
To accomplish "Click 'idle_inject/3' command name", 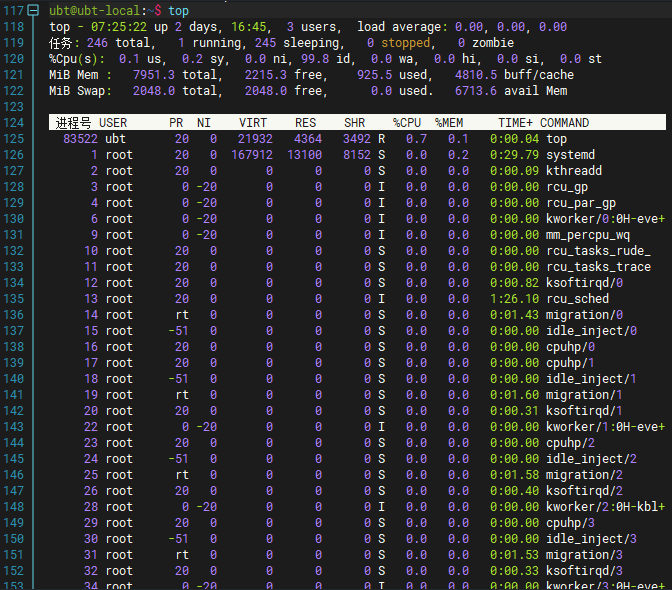I will [591, 539].
